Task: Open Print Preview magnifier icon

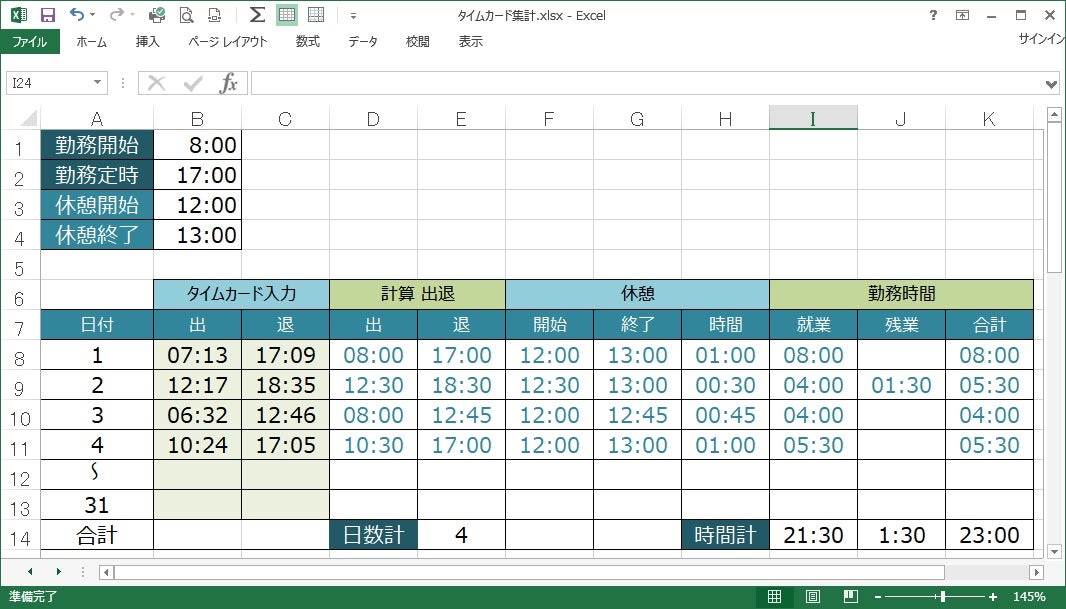Action: pyautogui.click(x=186, y=15)
